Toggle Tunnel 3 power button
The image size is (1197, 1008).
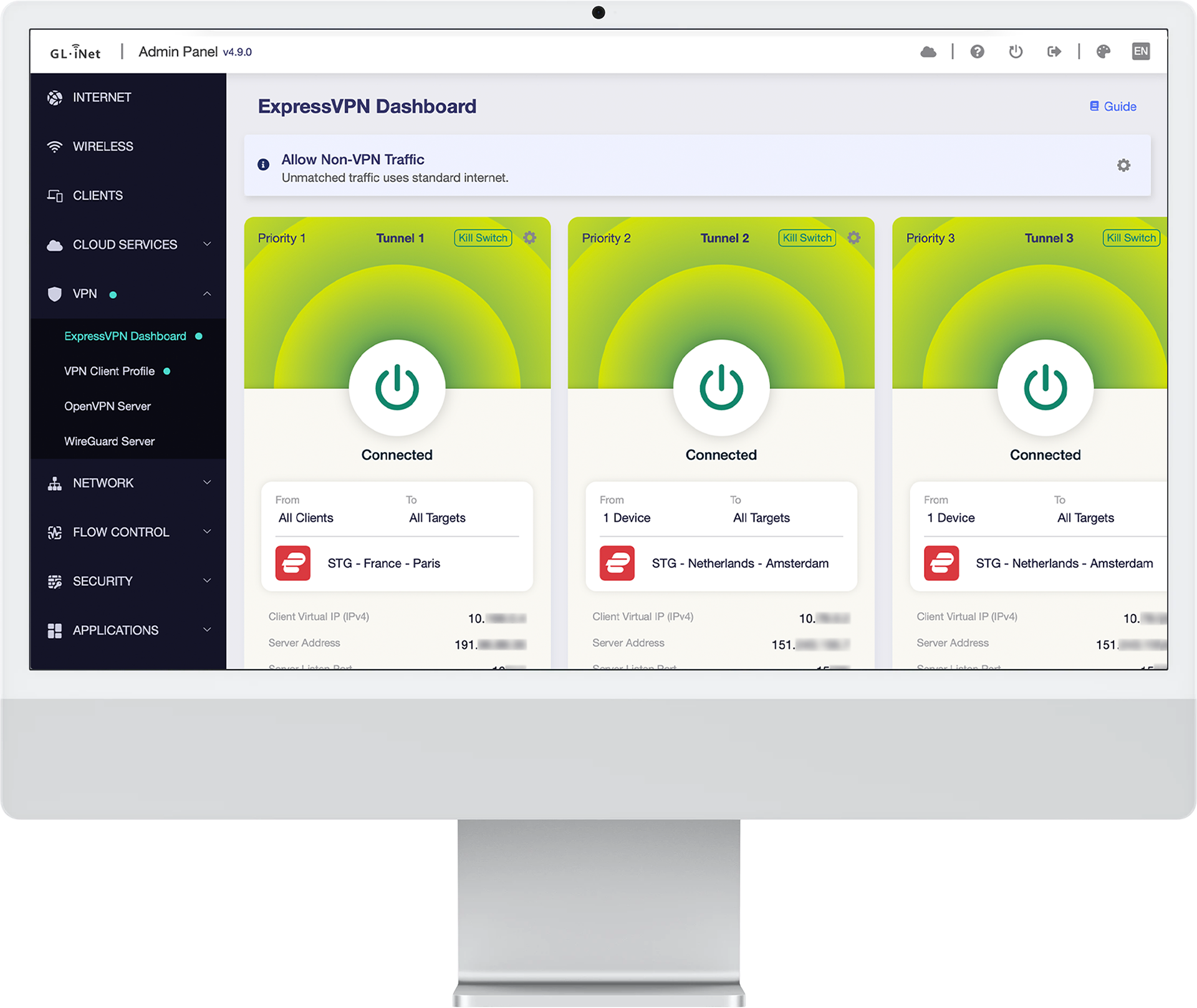coord(1046,387)
